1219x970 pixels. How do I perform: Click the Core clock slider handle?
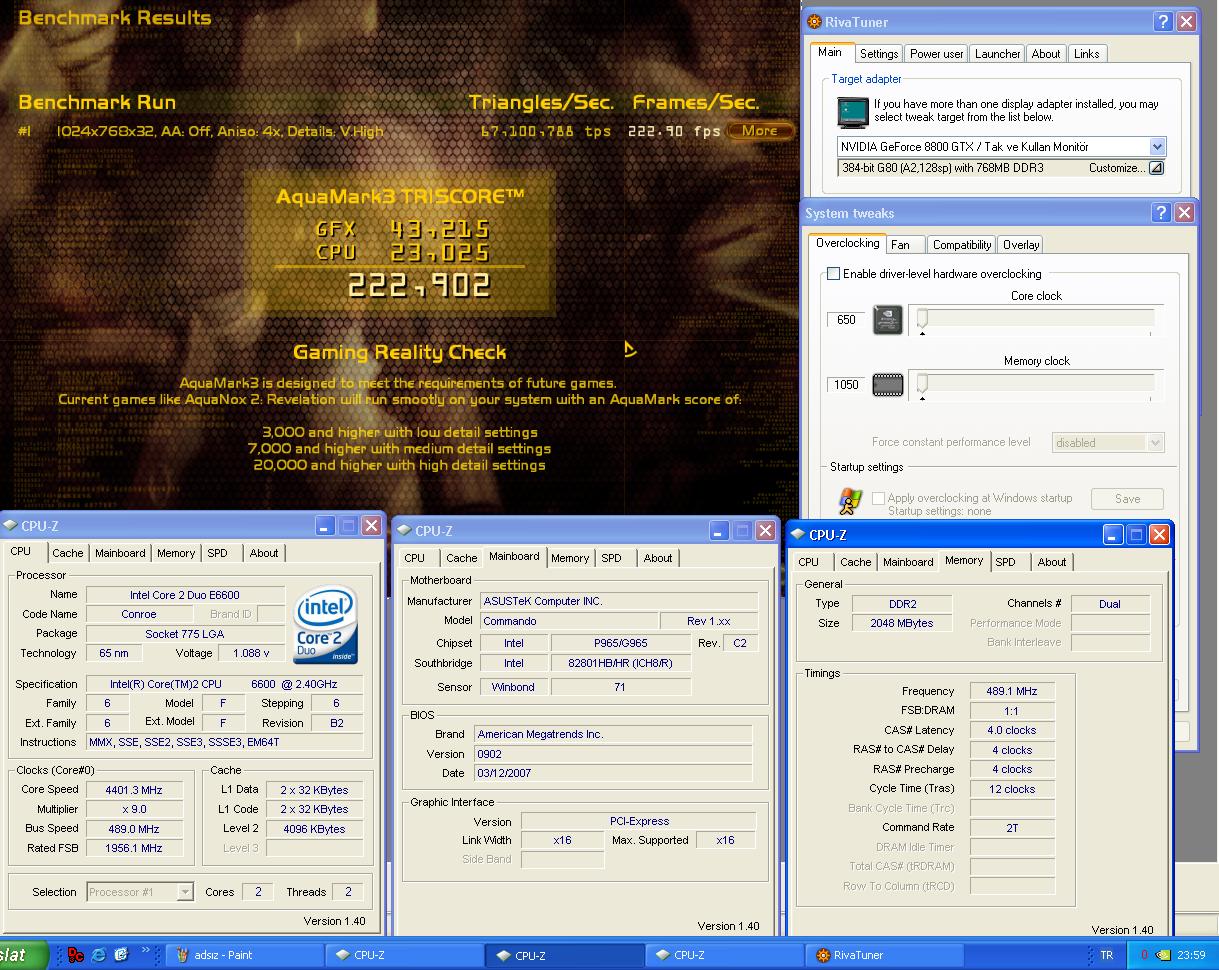[x=922, y=319]
